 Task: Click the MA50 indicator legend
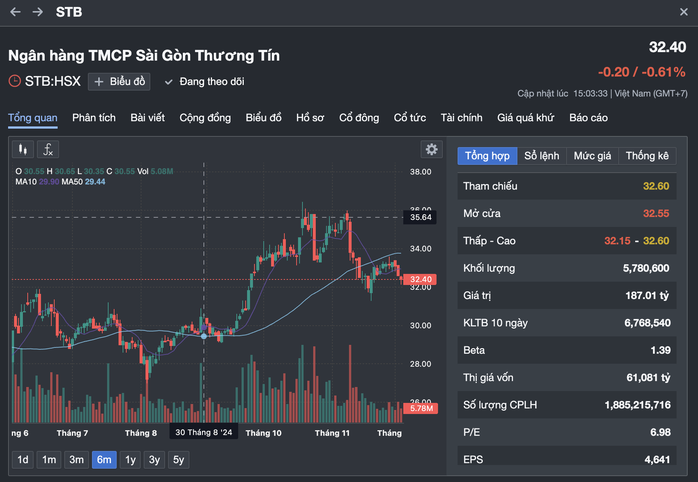(x=83, y=182)
